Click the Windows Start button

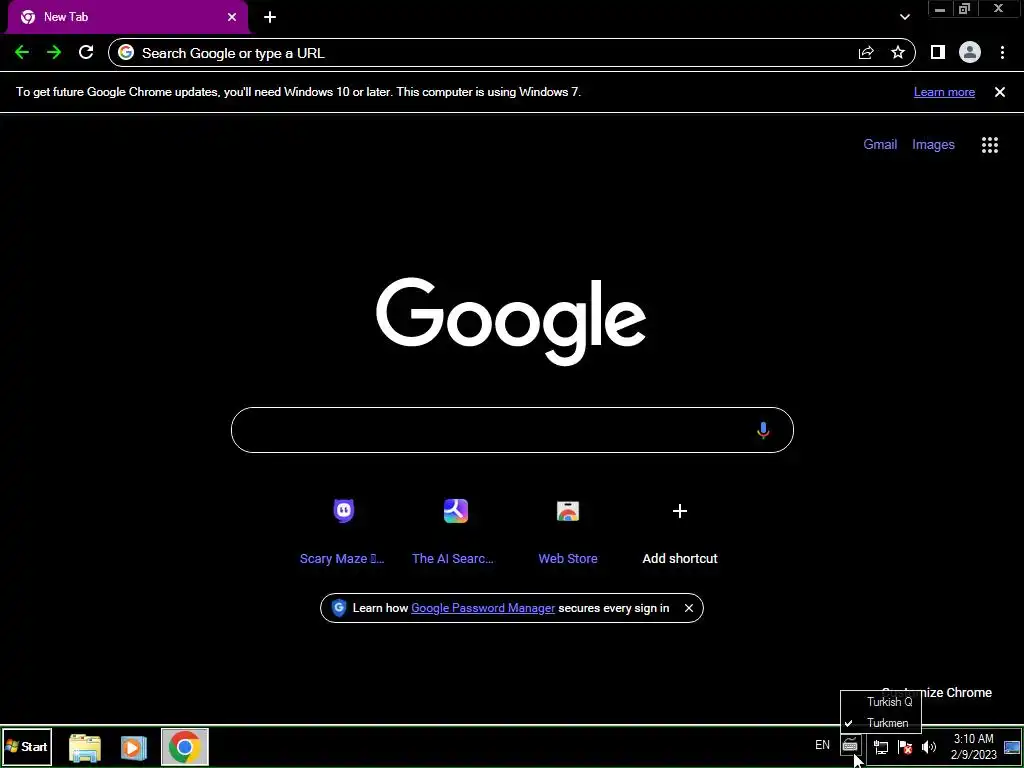pyautogui.click(x=27, y=746)
